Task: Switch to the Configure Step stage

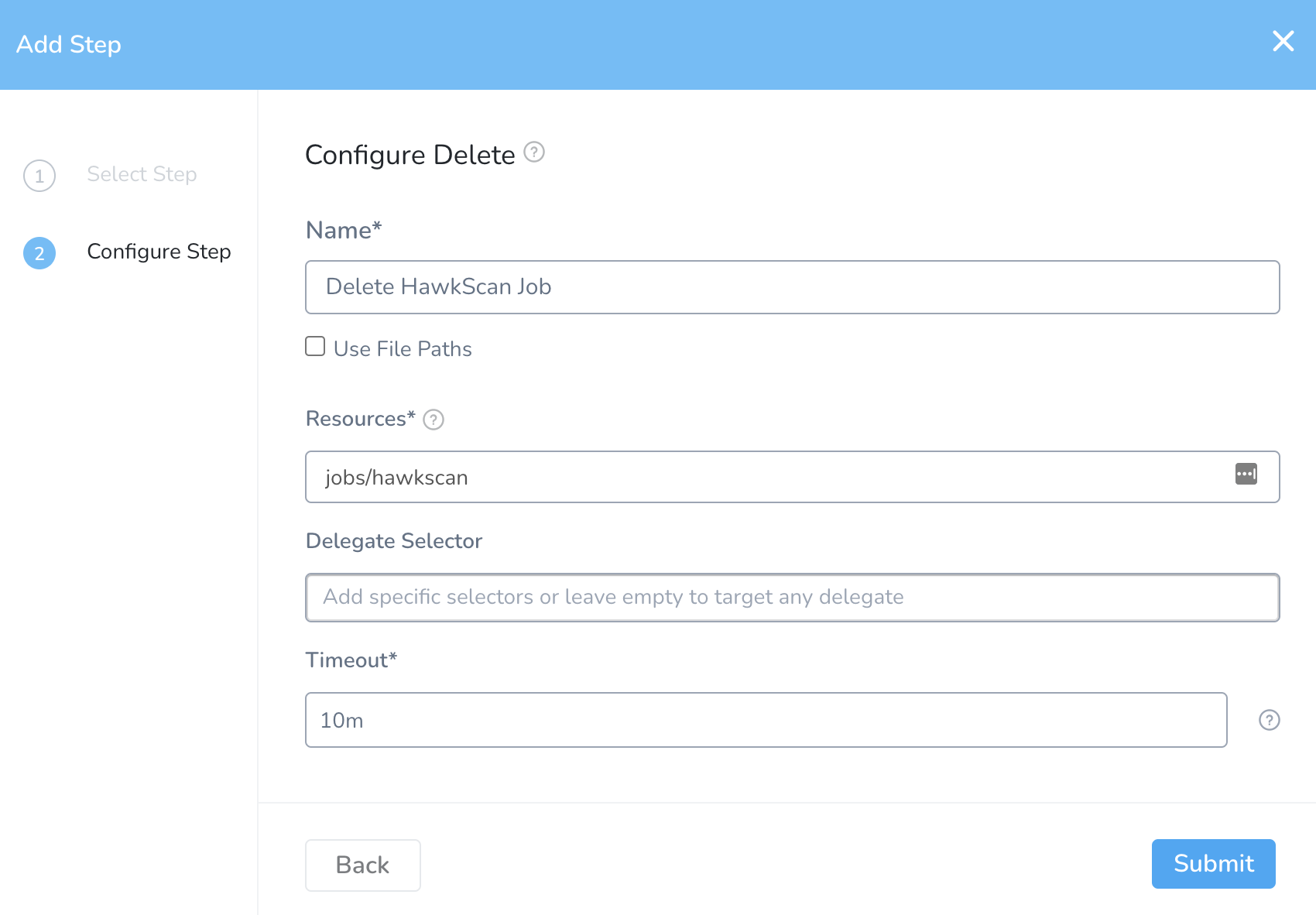Action: point(159,252)
